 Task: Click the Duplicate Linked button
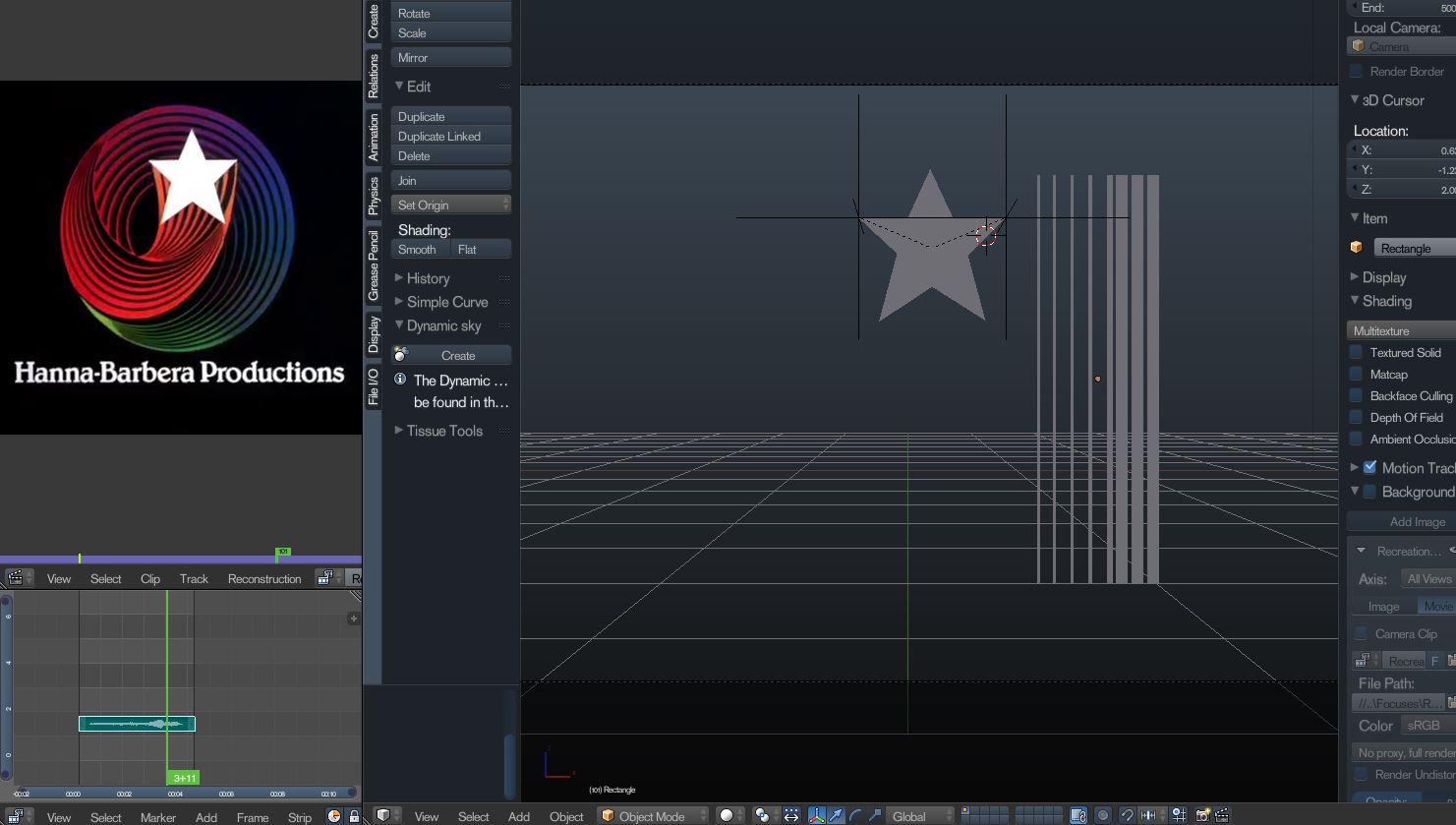tap(450, 136)
